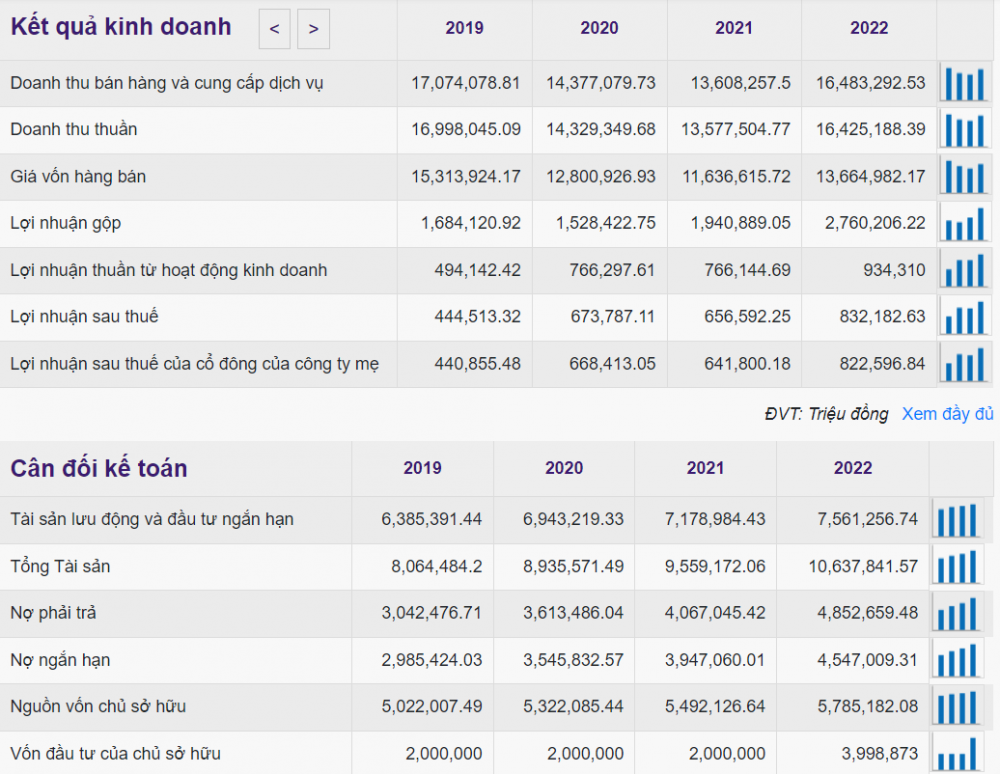
Task: Click the value 3,998,873
Action: 880,754
